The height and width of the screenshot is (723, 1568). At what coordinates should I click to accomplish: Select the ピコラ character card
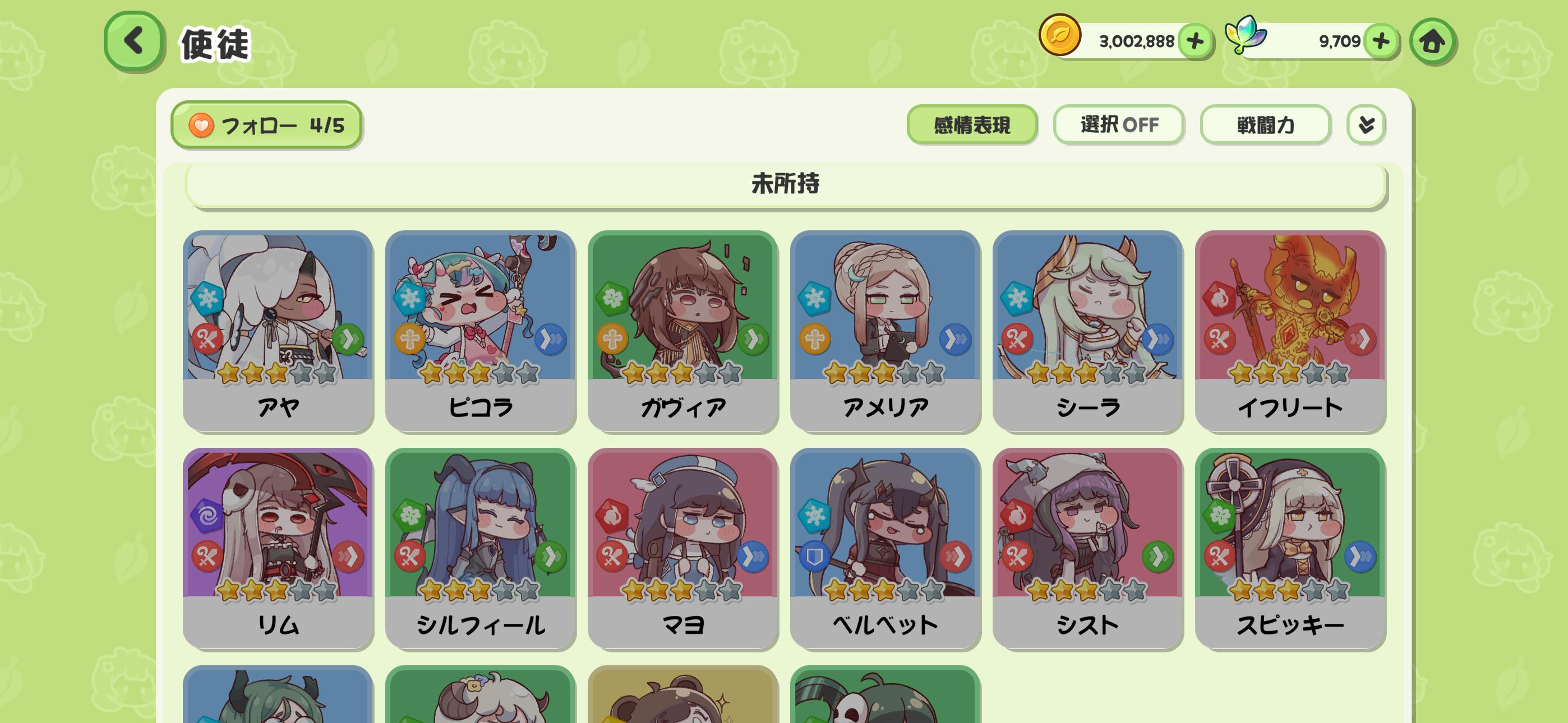[x=480, y=331]
